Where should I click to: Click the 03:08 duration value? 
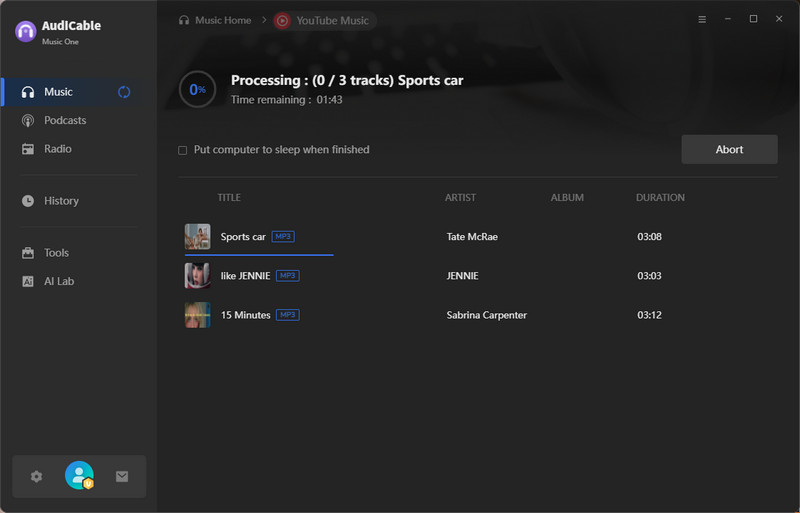[x=649, y=237]
